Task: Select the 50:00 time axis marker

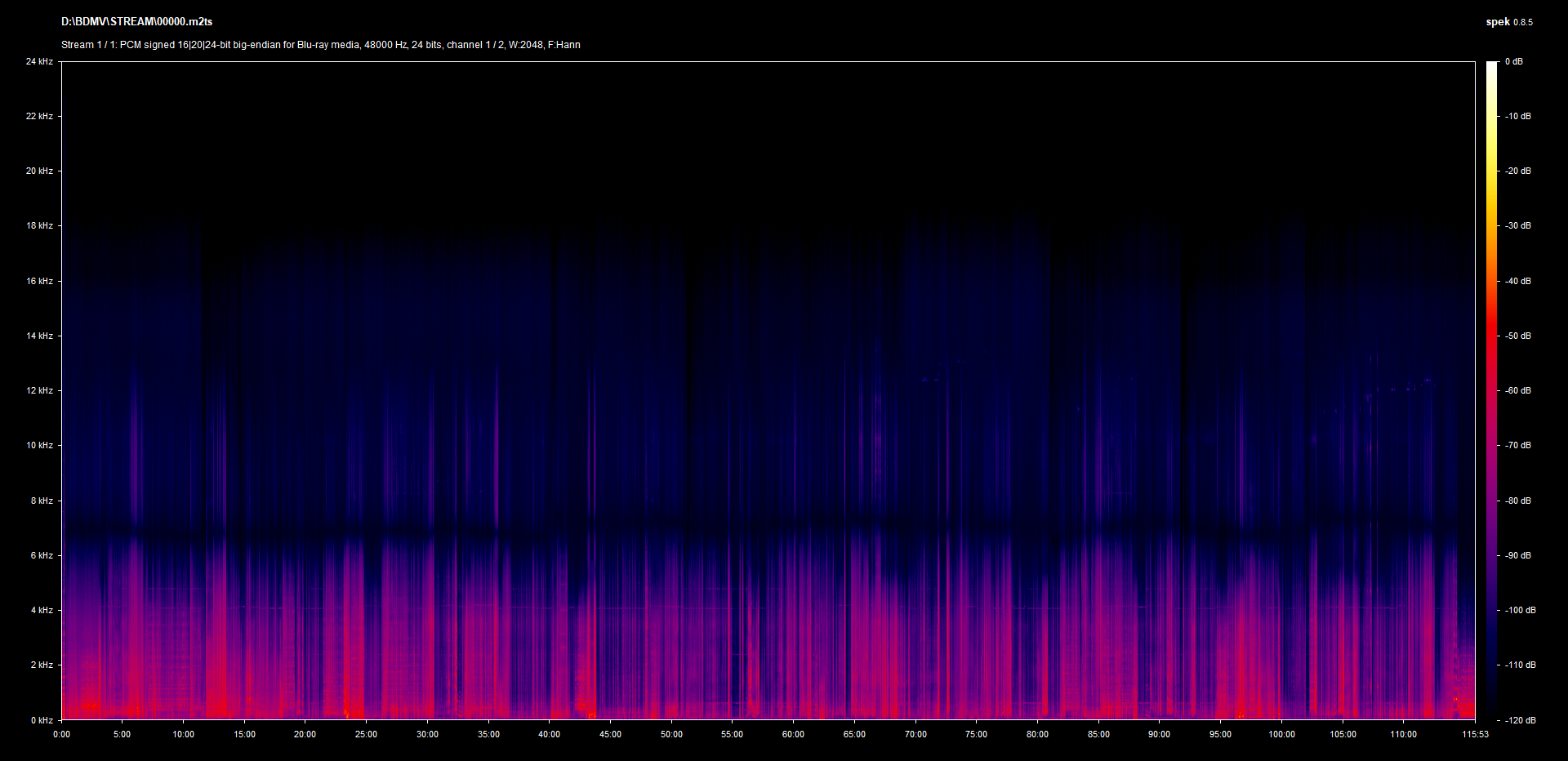Action: [x=671, y=734]
